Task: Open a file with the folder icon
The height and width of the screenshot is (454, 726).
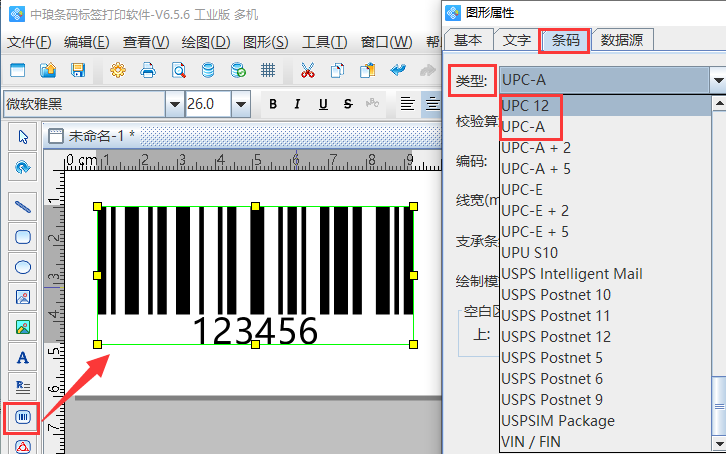Action: tap(48, 70)
